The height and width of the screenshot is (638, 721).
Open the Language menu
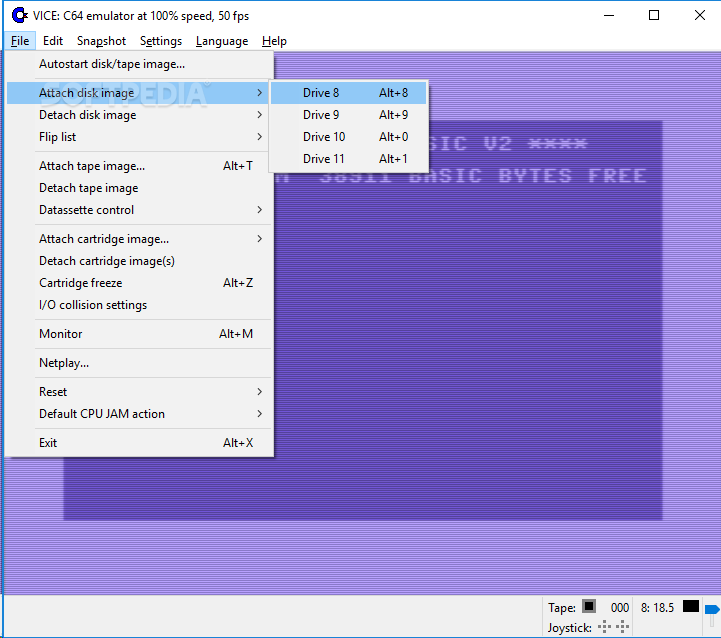coord(222,41)
